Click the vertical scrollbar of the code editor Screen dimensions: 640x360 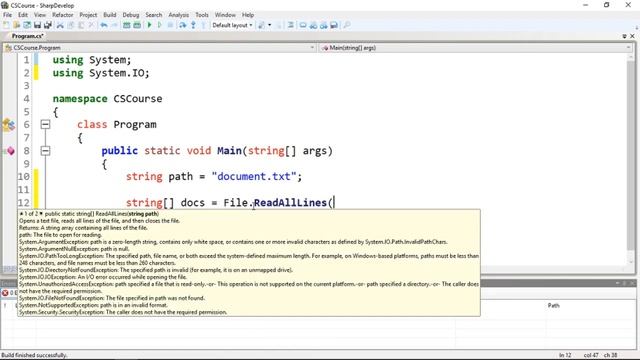click(x=631, y=159)
